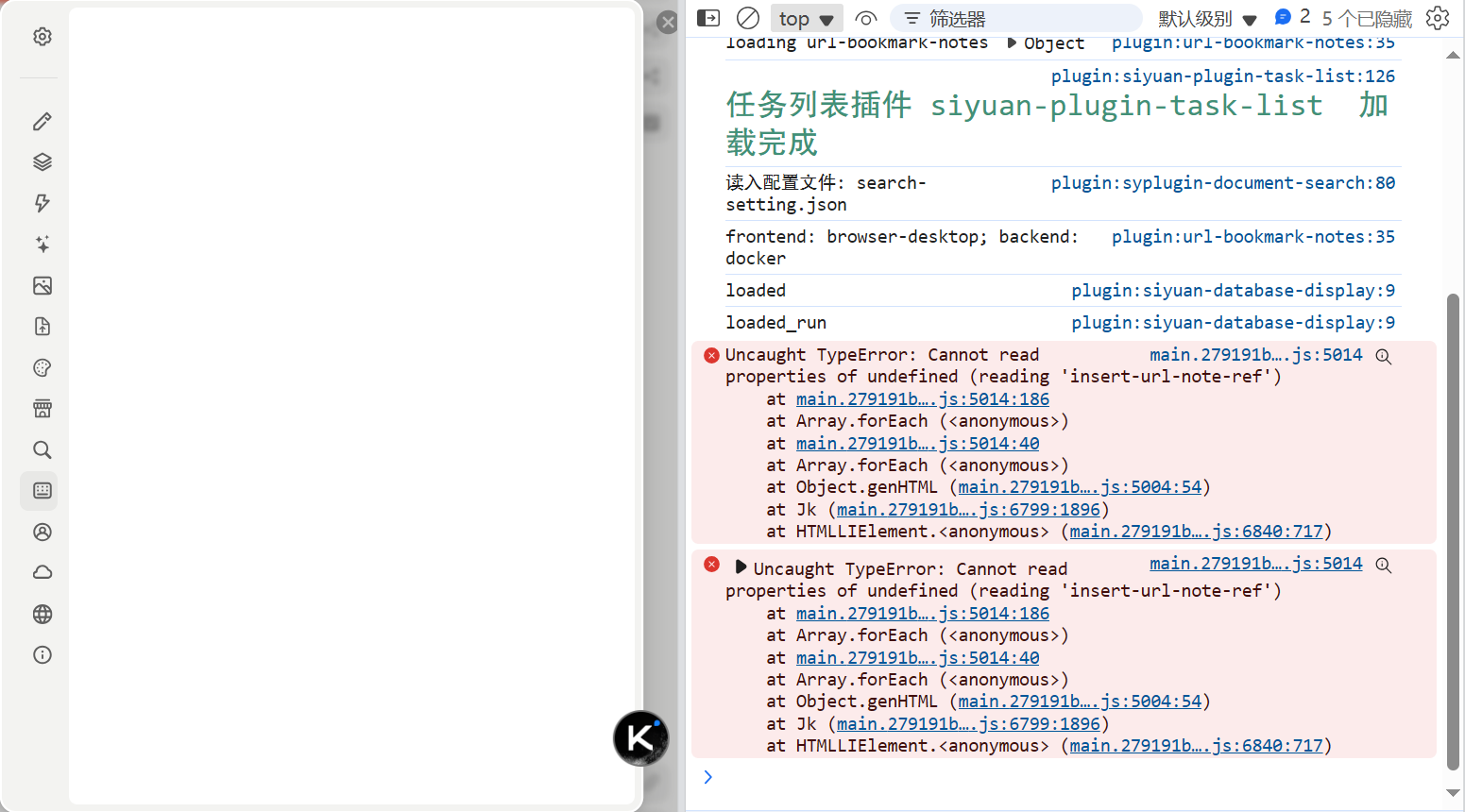Screen dimensions: 1465x812
Task: Open the gear settings icon atop the sidebar
Action: coord(43,37)
